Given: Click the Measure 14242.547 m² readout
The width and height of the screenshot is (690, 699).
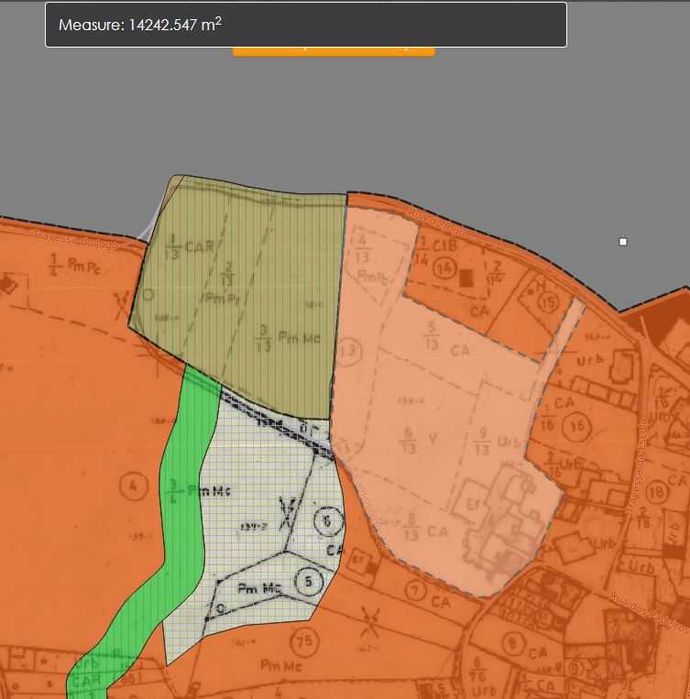Looking at the screenshot, I should [x=140, y=25].
